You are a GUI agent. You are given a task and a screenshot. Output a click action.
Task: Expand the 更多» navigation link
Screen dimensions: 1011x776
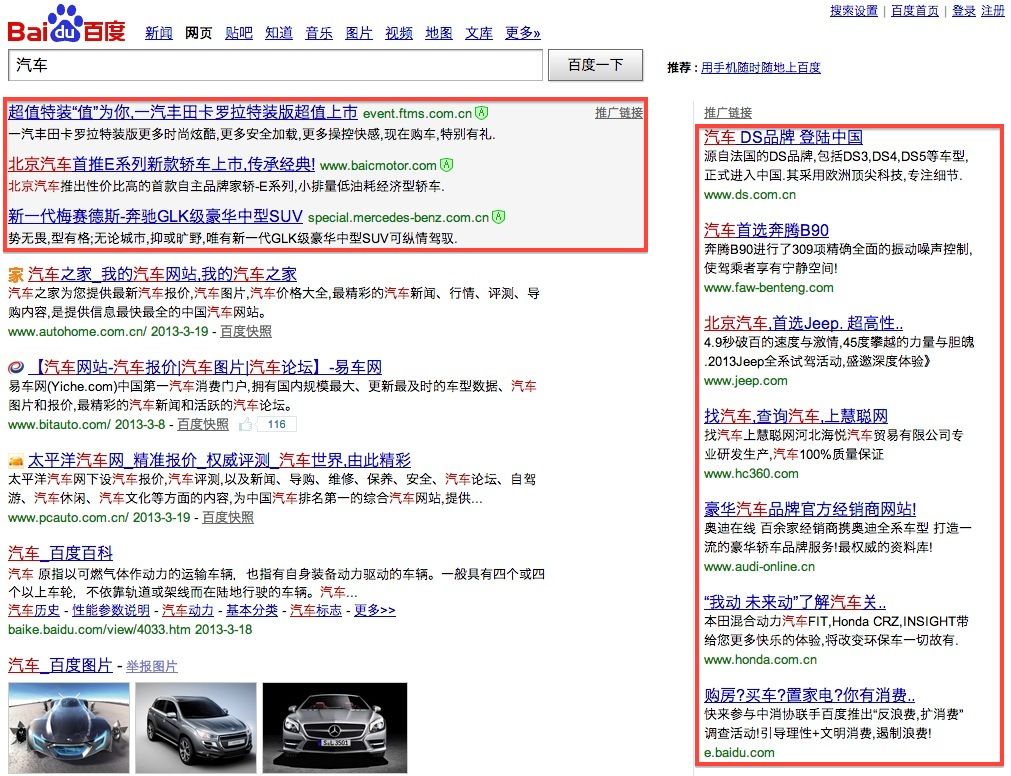tap(522, 33)
